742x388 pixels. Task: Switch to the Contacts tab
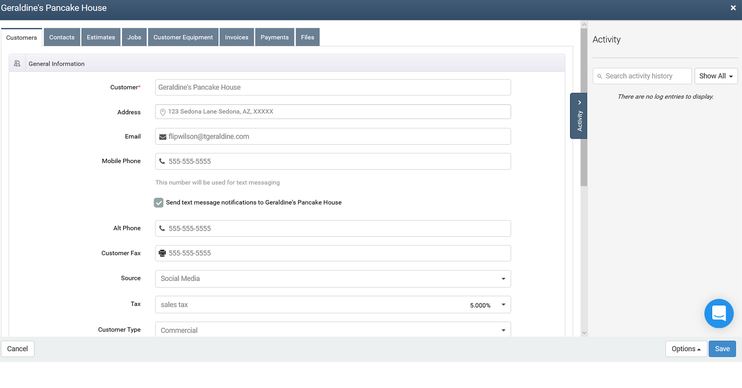62,37
